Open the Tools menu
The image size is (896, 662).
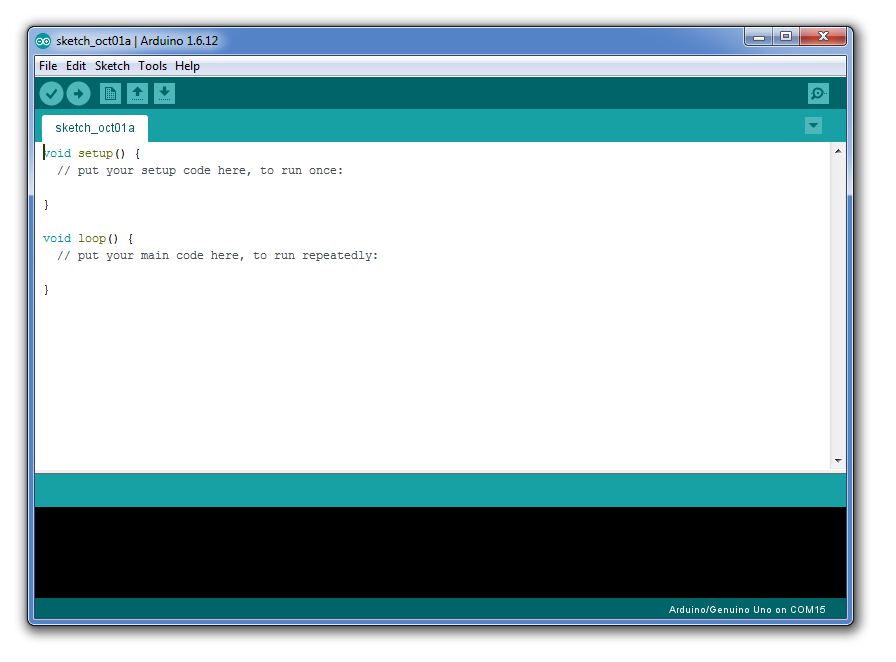153,66
